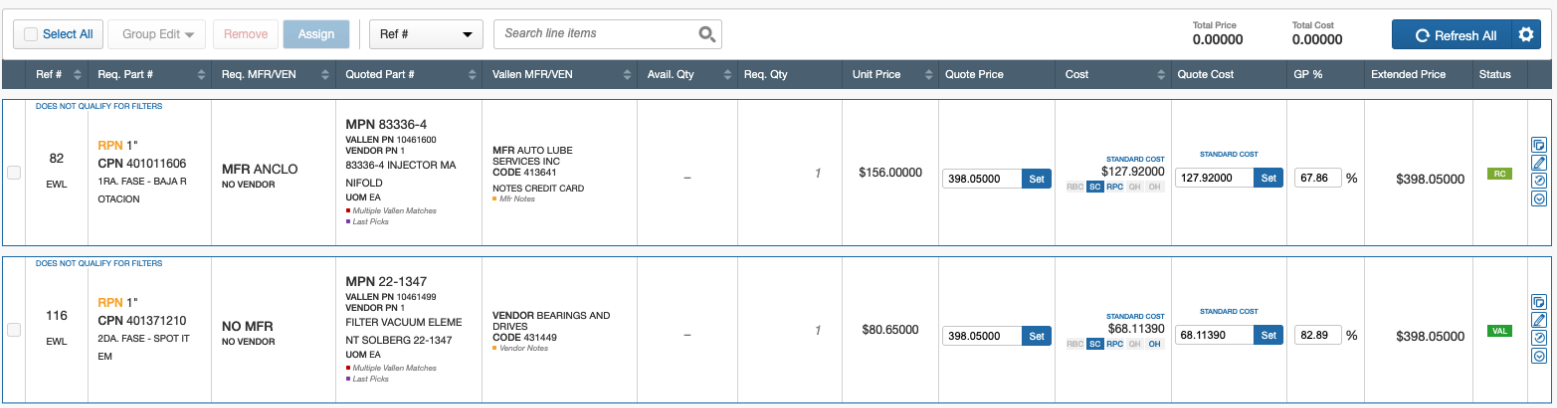Click the circled down-chevron icon in row 116

coord(1539,356)
